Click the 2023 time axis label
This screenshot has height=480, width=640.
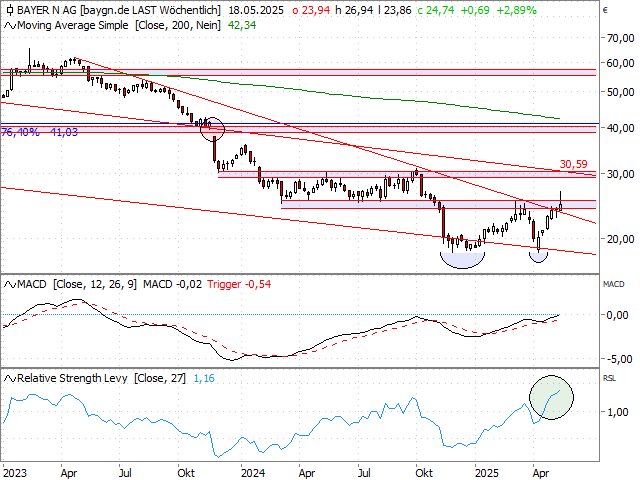coord(15,473)
